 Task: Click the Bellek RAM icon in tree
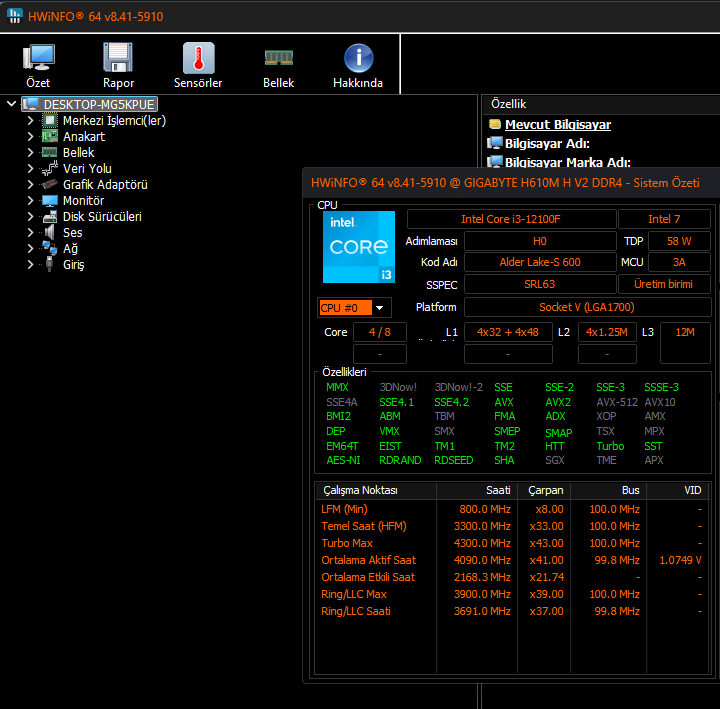coord(49,152)
